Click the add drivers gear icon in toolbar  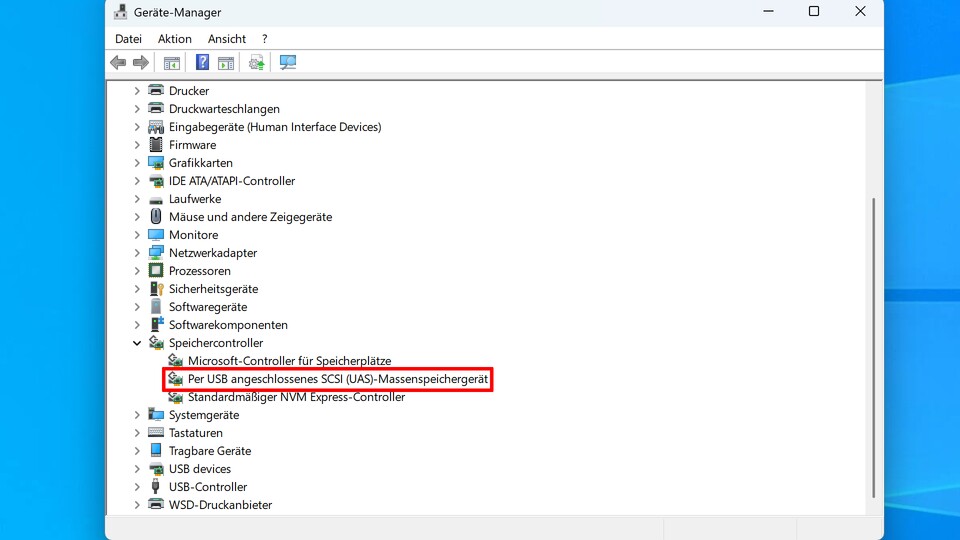(x=257, y=62)
